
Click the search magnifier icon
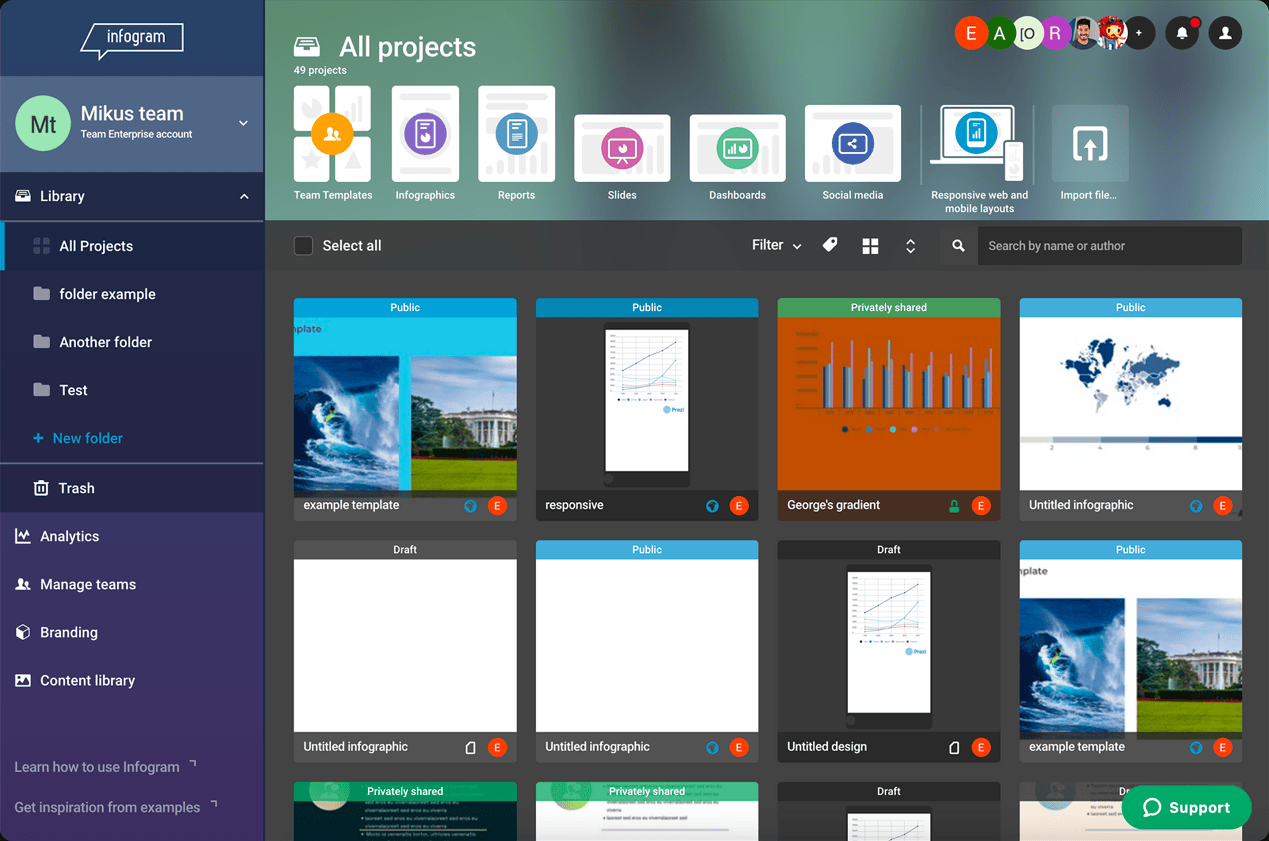[958, 246]
